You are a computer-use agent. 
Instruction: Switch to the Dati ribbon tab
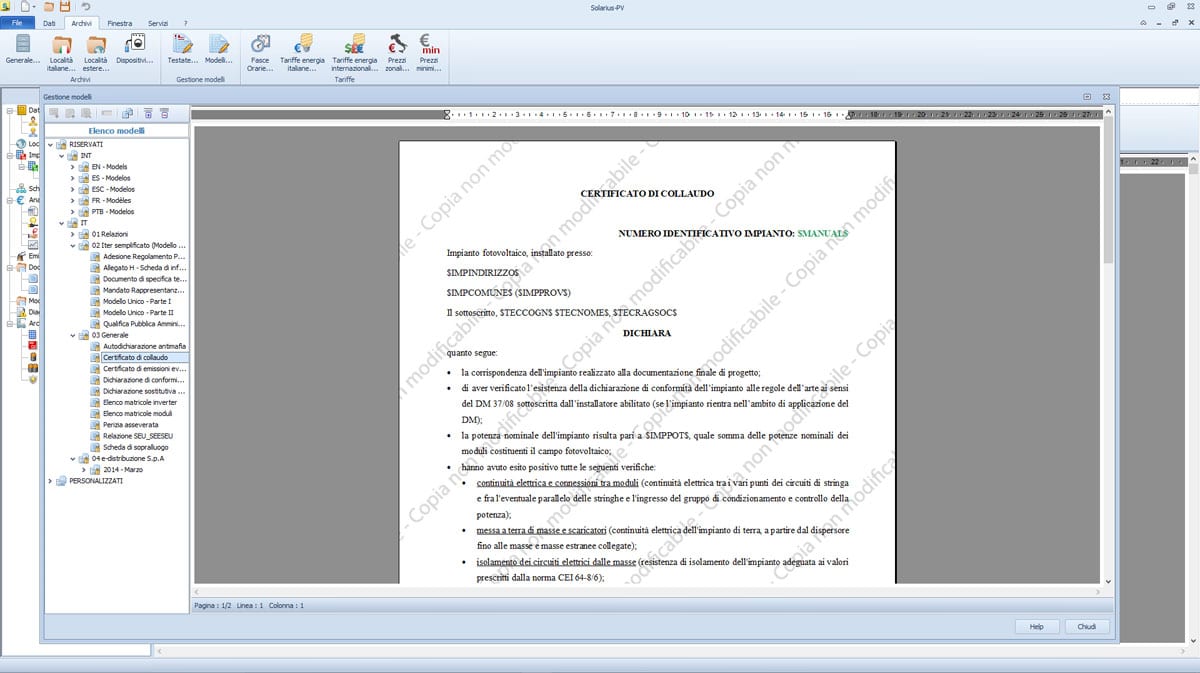tap(49, 22)
